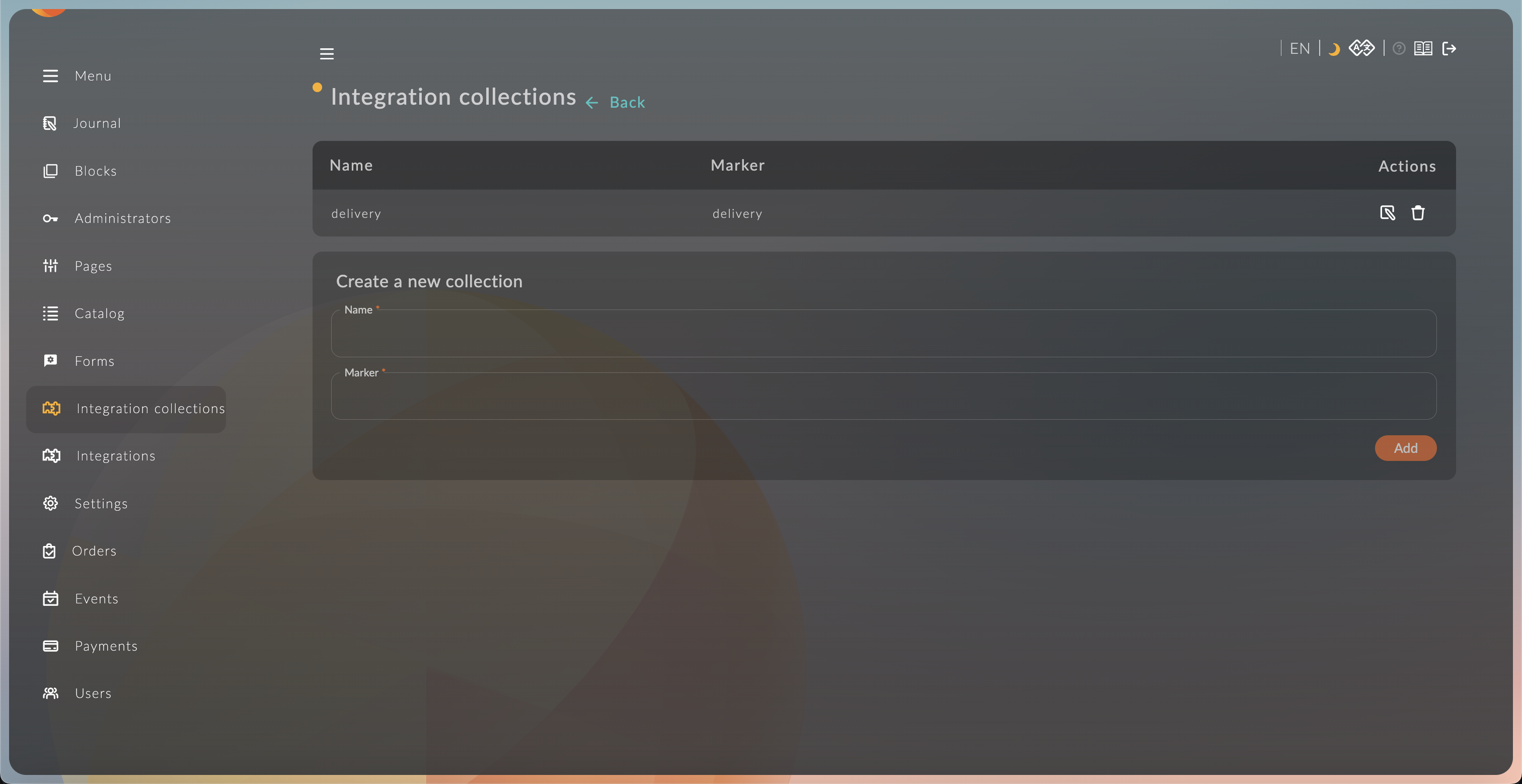Viewport: 1522px width, 784px height.
Task: Open EN language selector
Action: [x=1299, y=48]
